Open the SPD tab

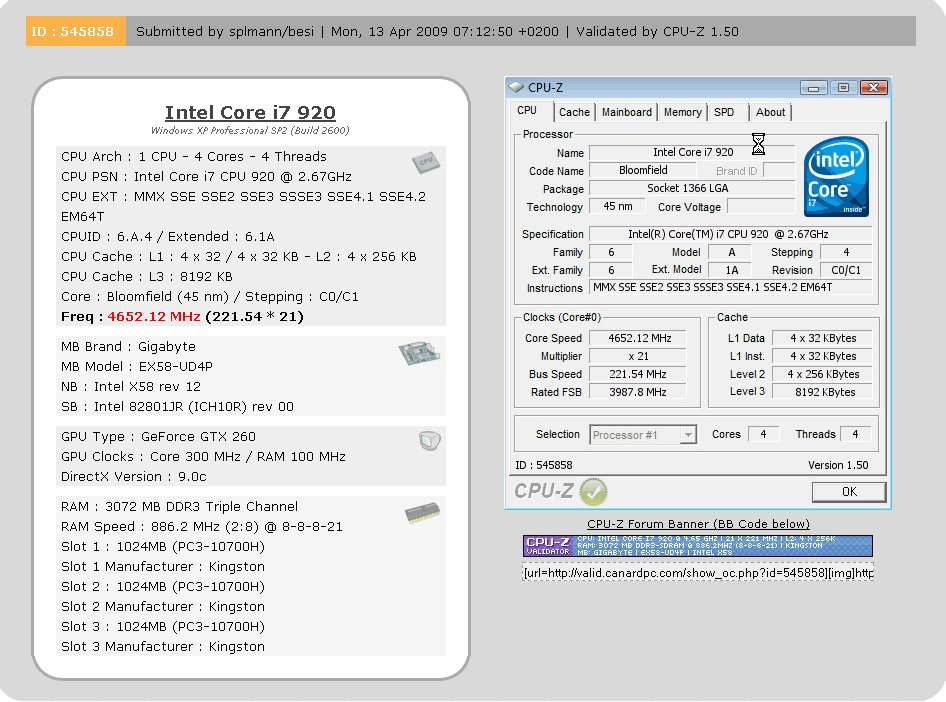pyautogui.click(x=724, y=112)
